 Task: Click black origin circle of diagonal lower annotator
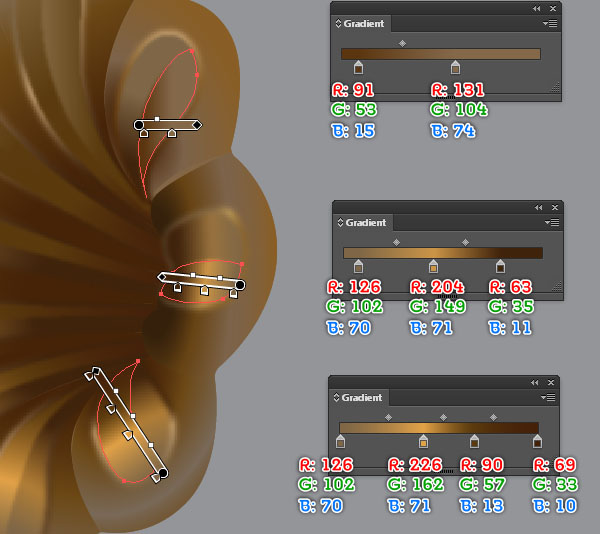[163, 473]
